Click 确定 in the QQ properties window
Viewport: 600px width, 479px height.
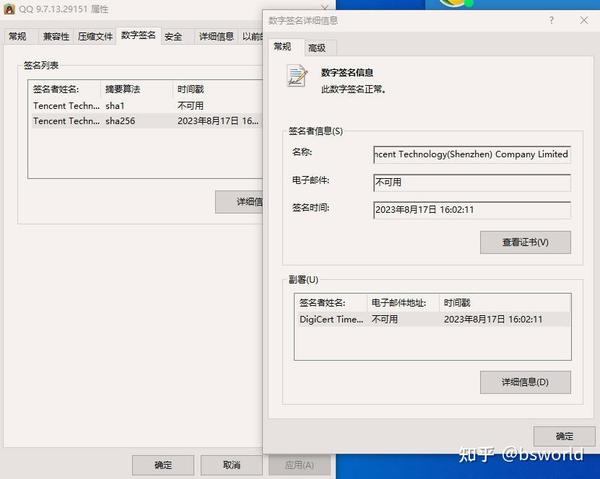click(x=163, y=465)
